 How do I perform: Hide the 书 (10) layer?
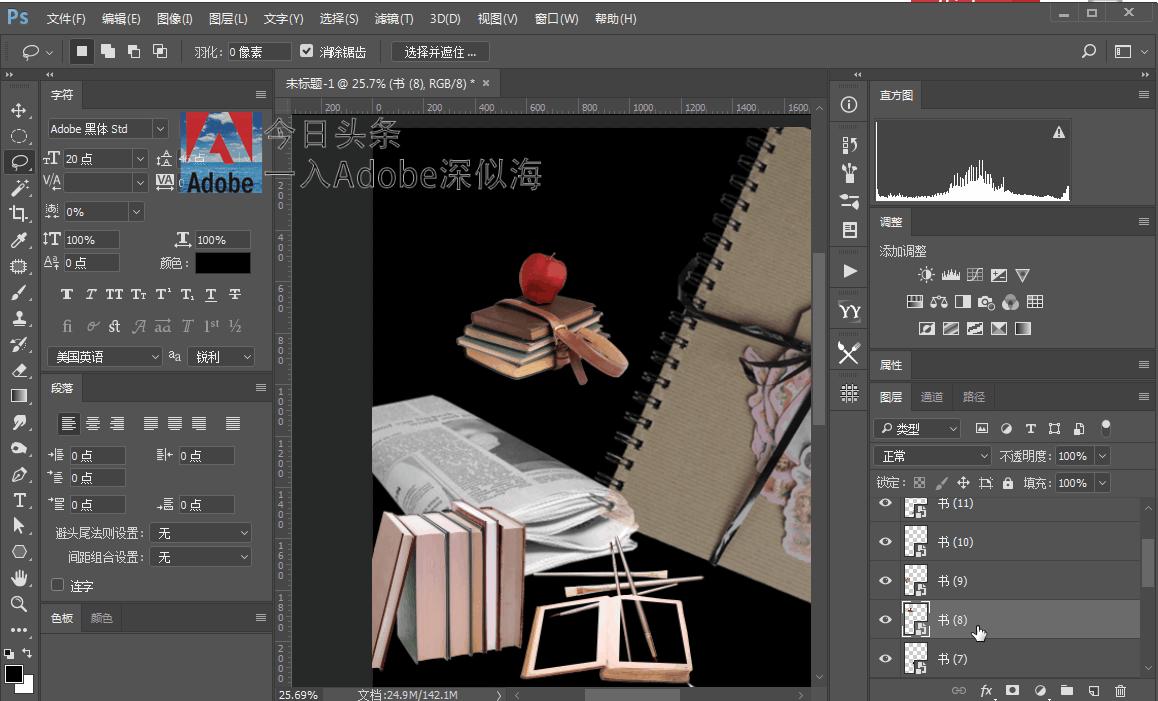pos(885,541)
